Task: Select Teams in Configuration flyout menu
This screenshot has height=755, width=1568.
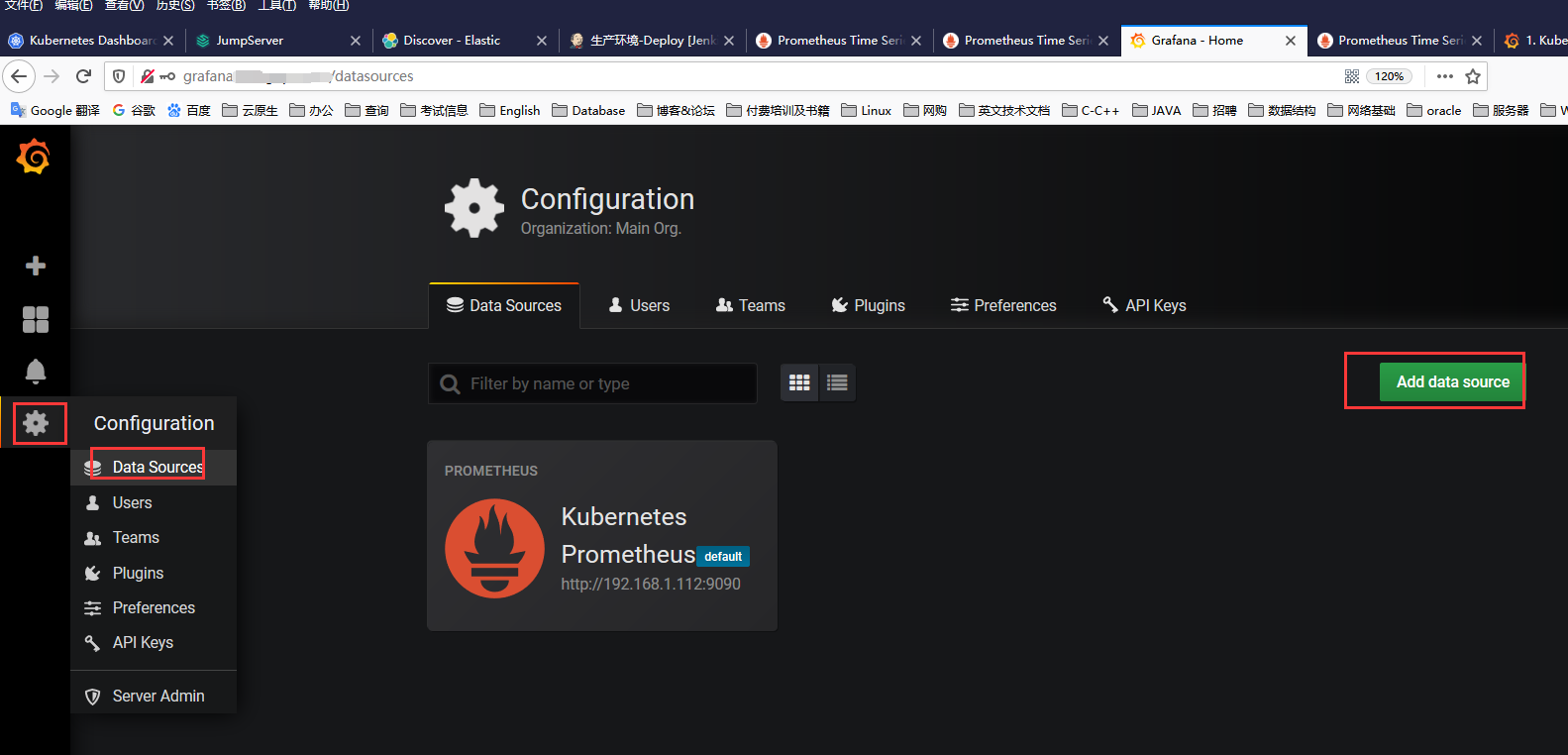Action: 154,537
